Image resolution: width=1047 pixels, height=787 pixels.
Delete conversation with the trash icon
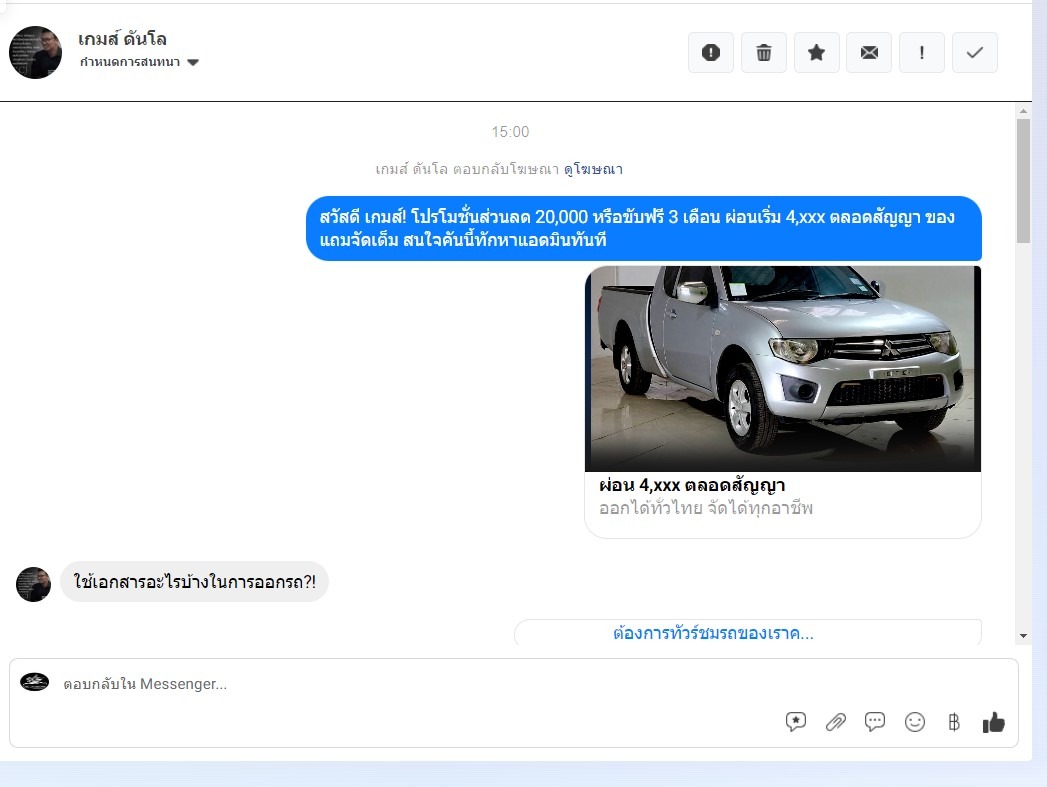(x=764, y=53)
